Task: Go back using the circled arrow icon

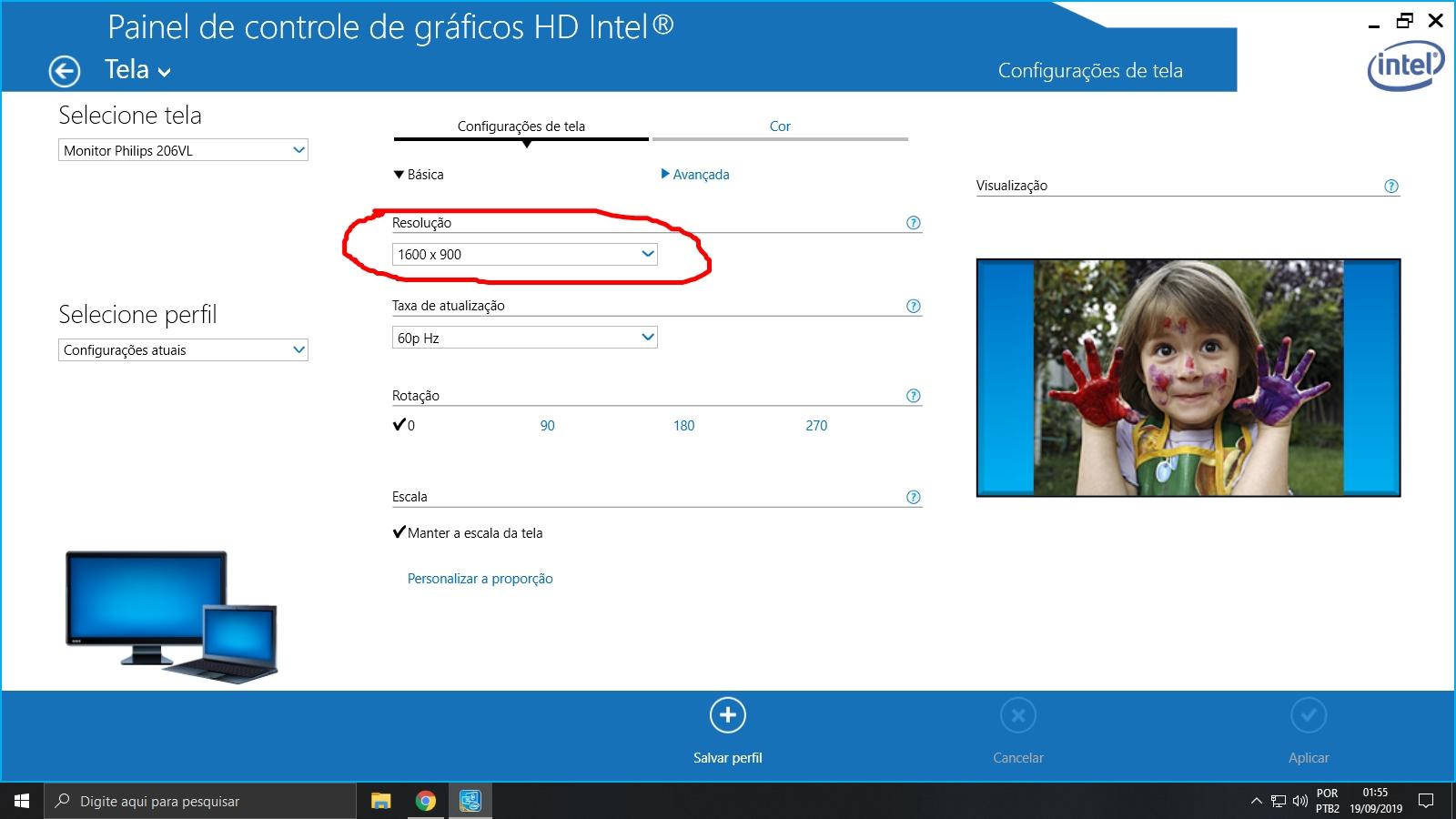Action: click(65, 71)
